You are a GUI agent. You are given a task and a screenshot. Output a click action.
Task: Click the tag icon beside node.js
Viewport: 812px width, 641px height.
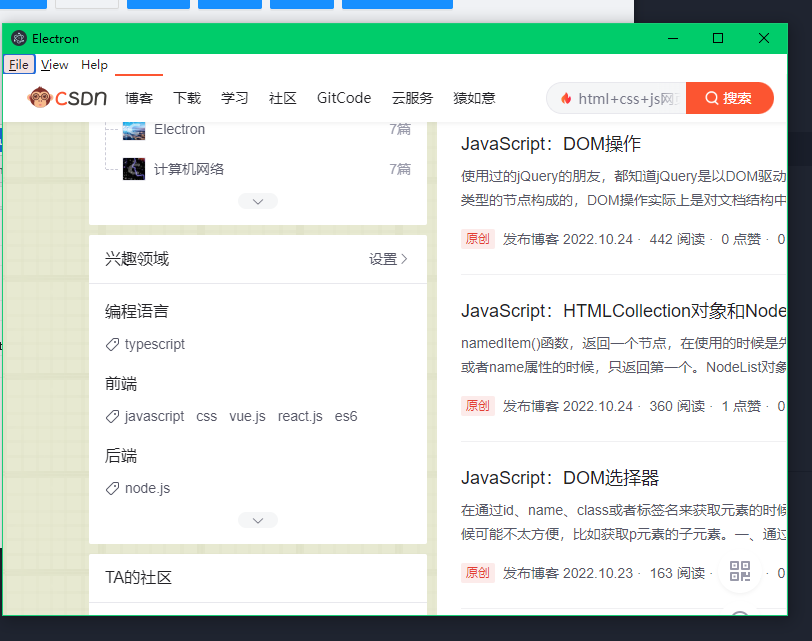point(112,488)
